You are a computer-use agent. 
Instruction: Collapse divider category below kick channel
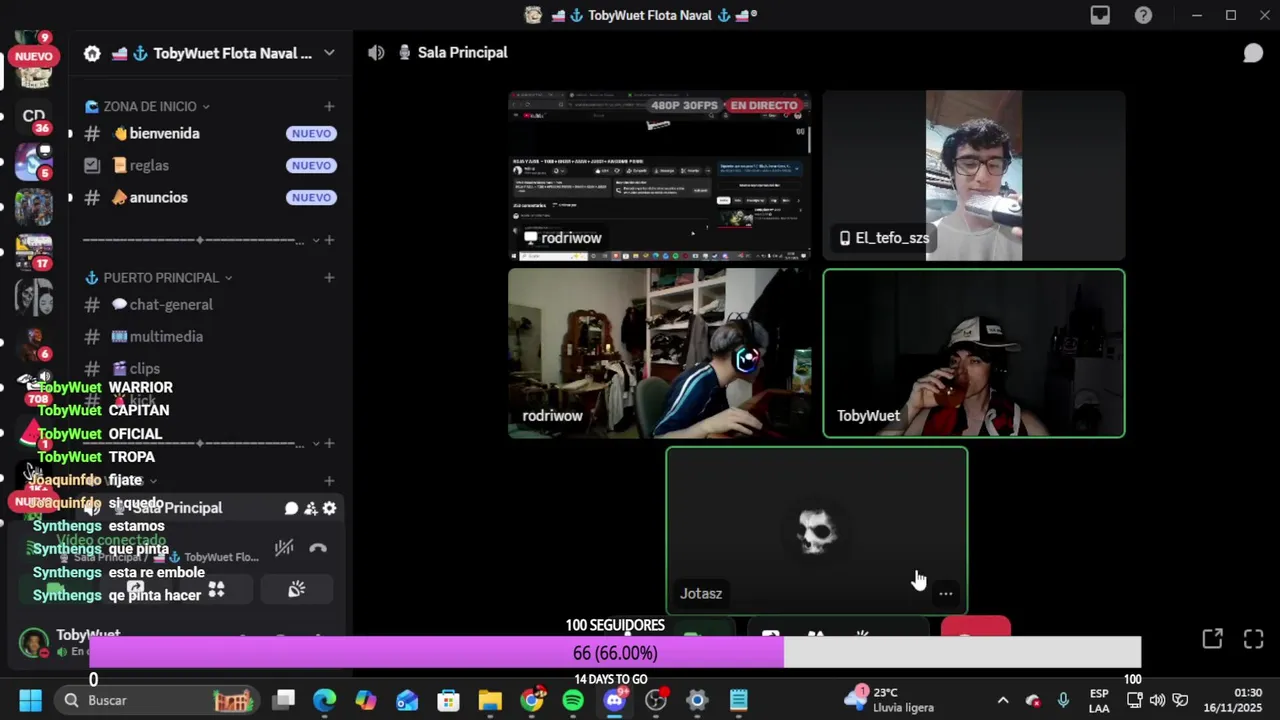coord(316,444)
